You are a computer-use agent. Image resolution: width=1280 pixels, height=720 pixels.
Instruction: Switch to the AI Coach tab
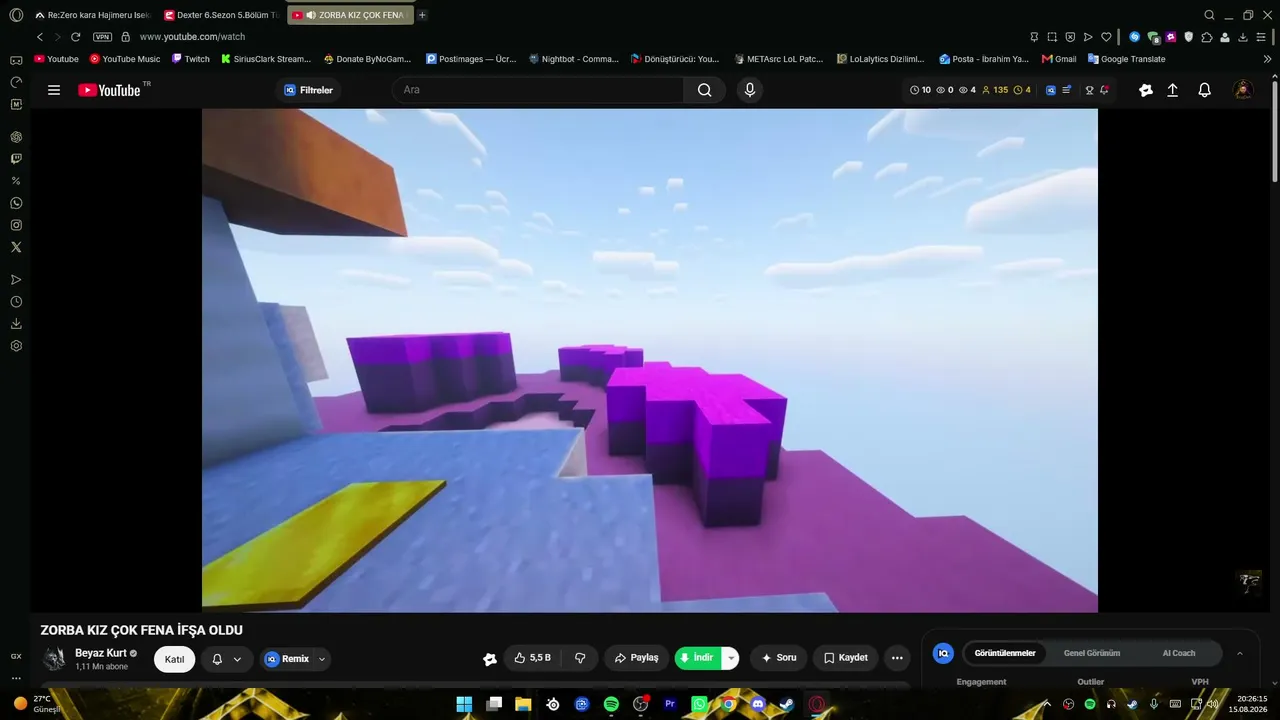click(x=1179, y=653)
